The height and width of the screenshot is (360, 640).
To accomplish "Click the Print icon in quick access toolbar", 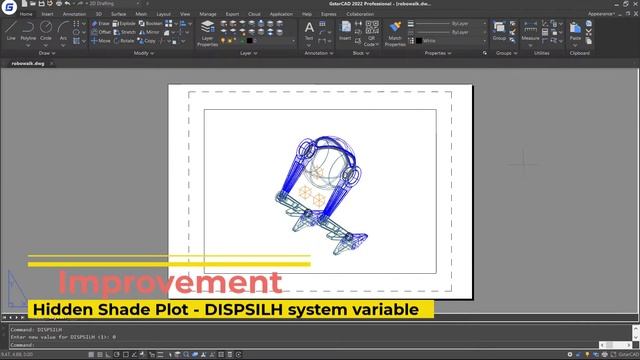I will 59,4.
